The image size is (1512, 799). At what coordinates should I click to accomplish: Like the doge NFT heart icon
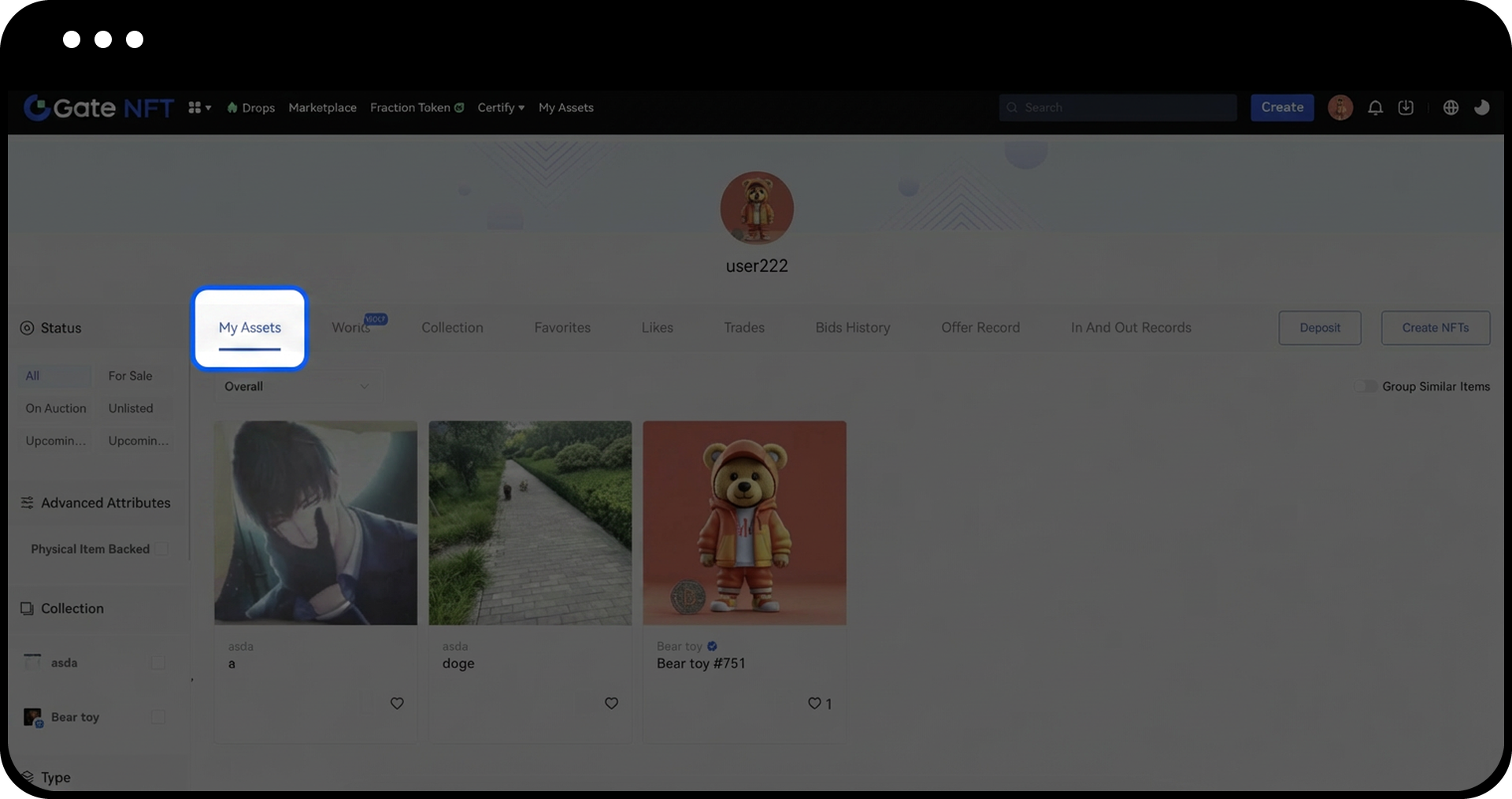611,704
